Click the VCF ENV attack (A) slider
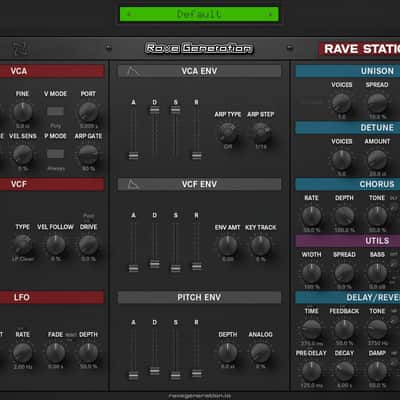Screen dimensions: 400x400 click(133, 268)
